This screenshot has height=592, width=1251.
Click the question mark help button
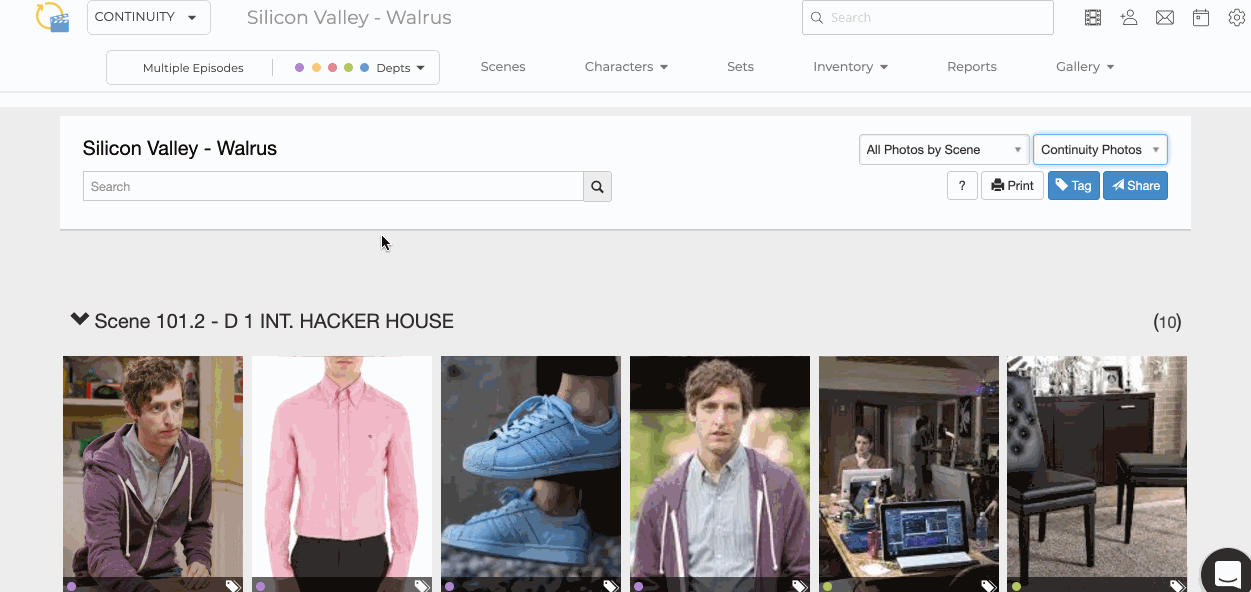(x=962, y=186)
